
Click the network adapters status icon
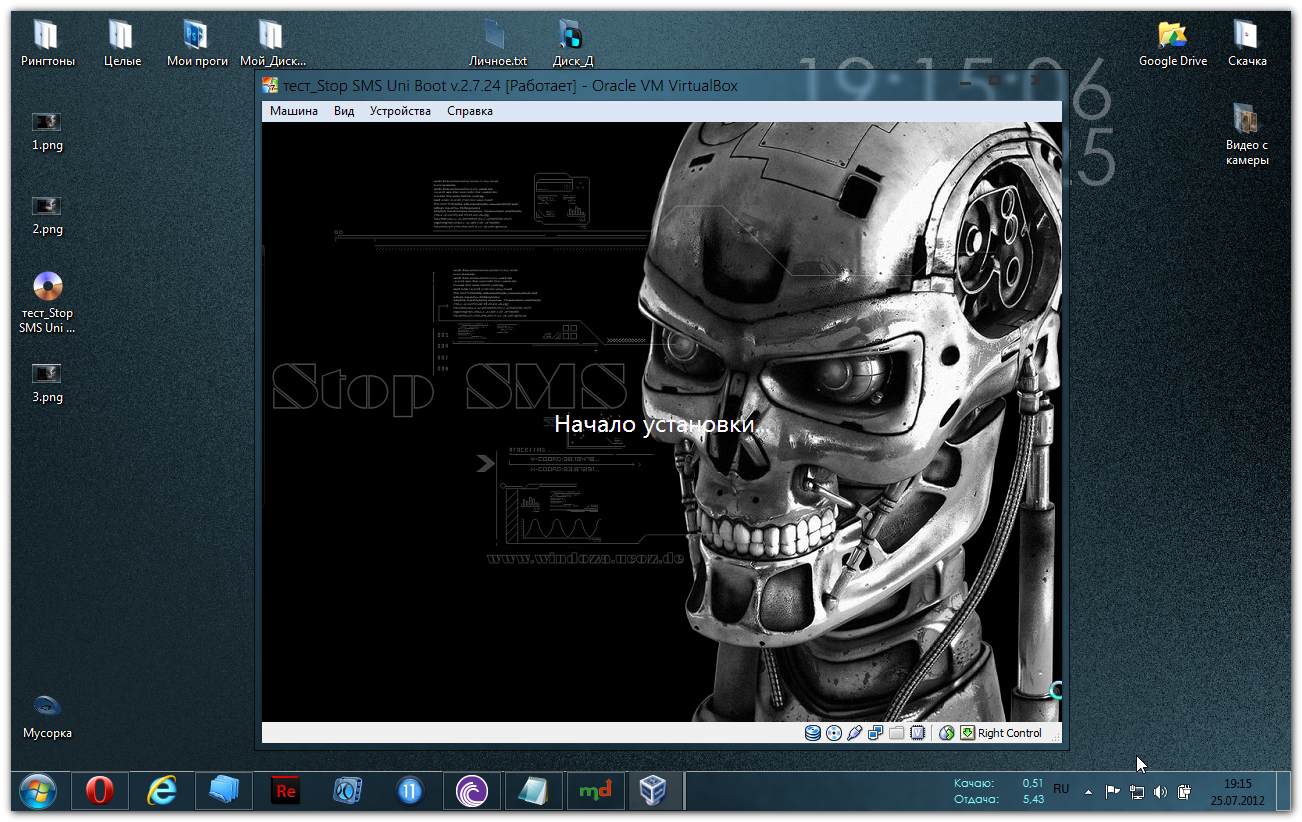pyautogui.click(x=875, y=733)
